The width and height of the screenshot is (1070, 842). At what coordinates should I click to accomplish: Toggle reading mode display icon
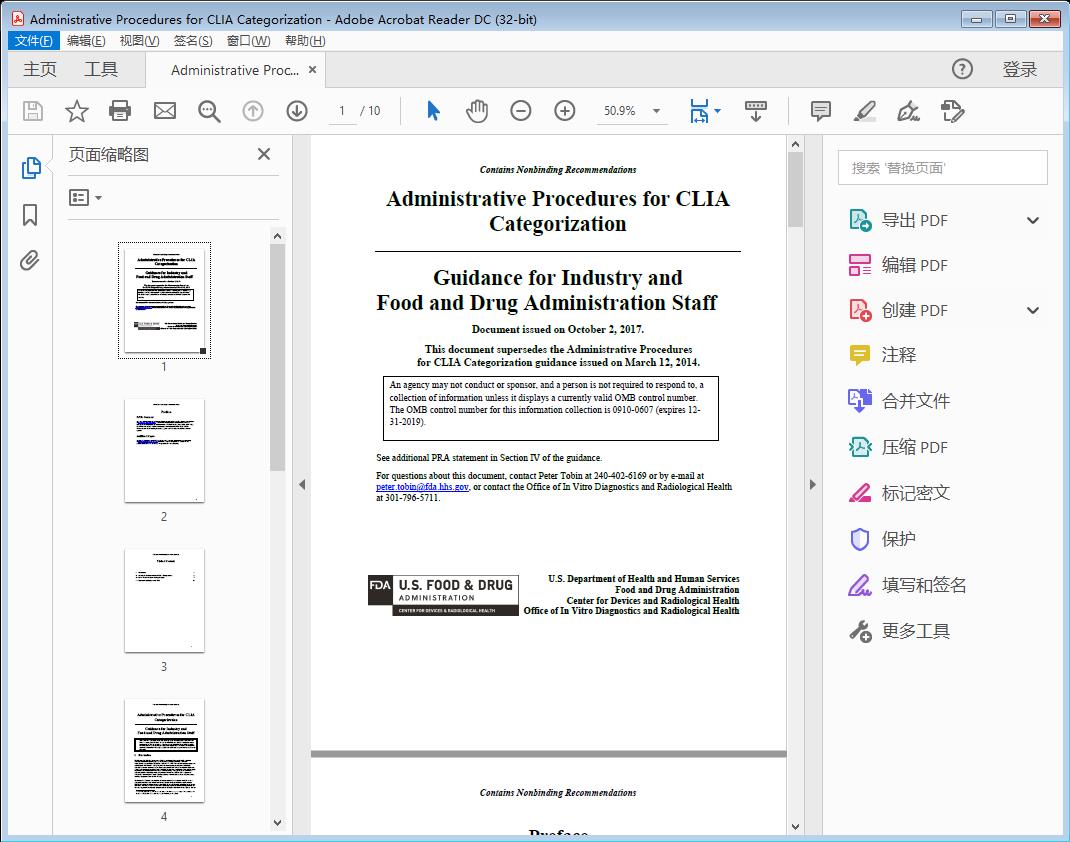755,111
